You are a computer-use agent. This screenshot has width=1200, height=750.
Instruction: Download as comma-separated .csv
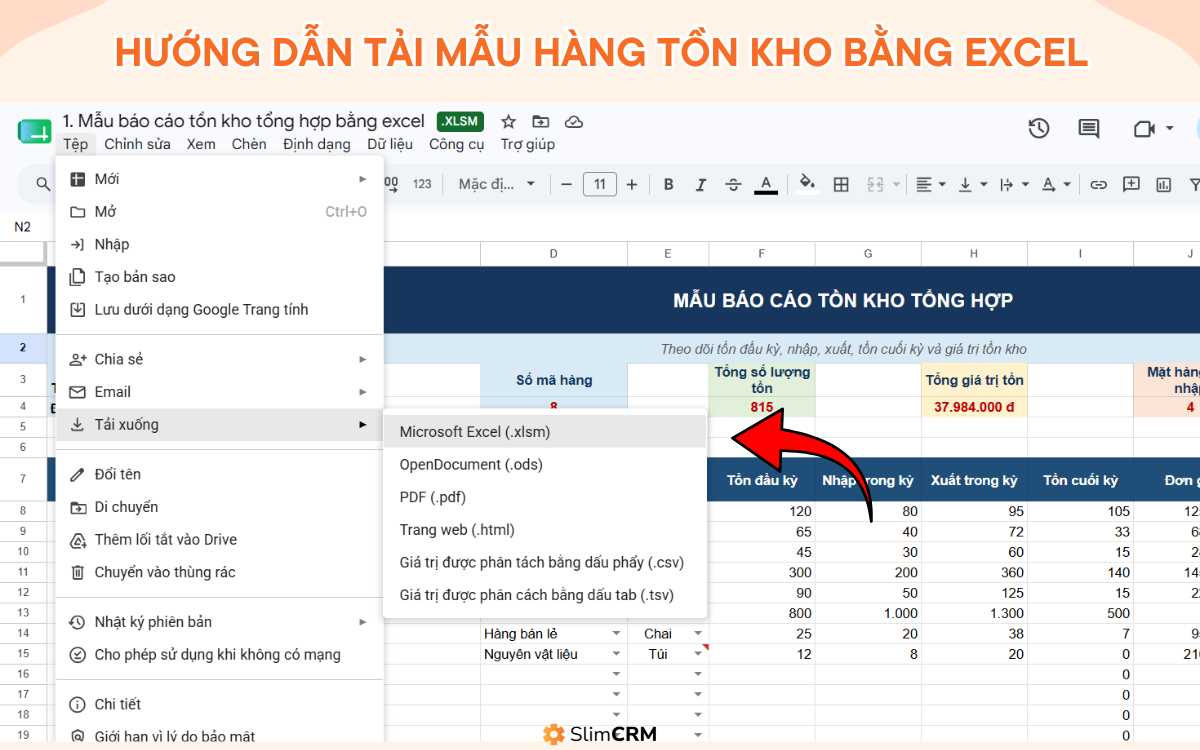(x=545, y=563)
